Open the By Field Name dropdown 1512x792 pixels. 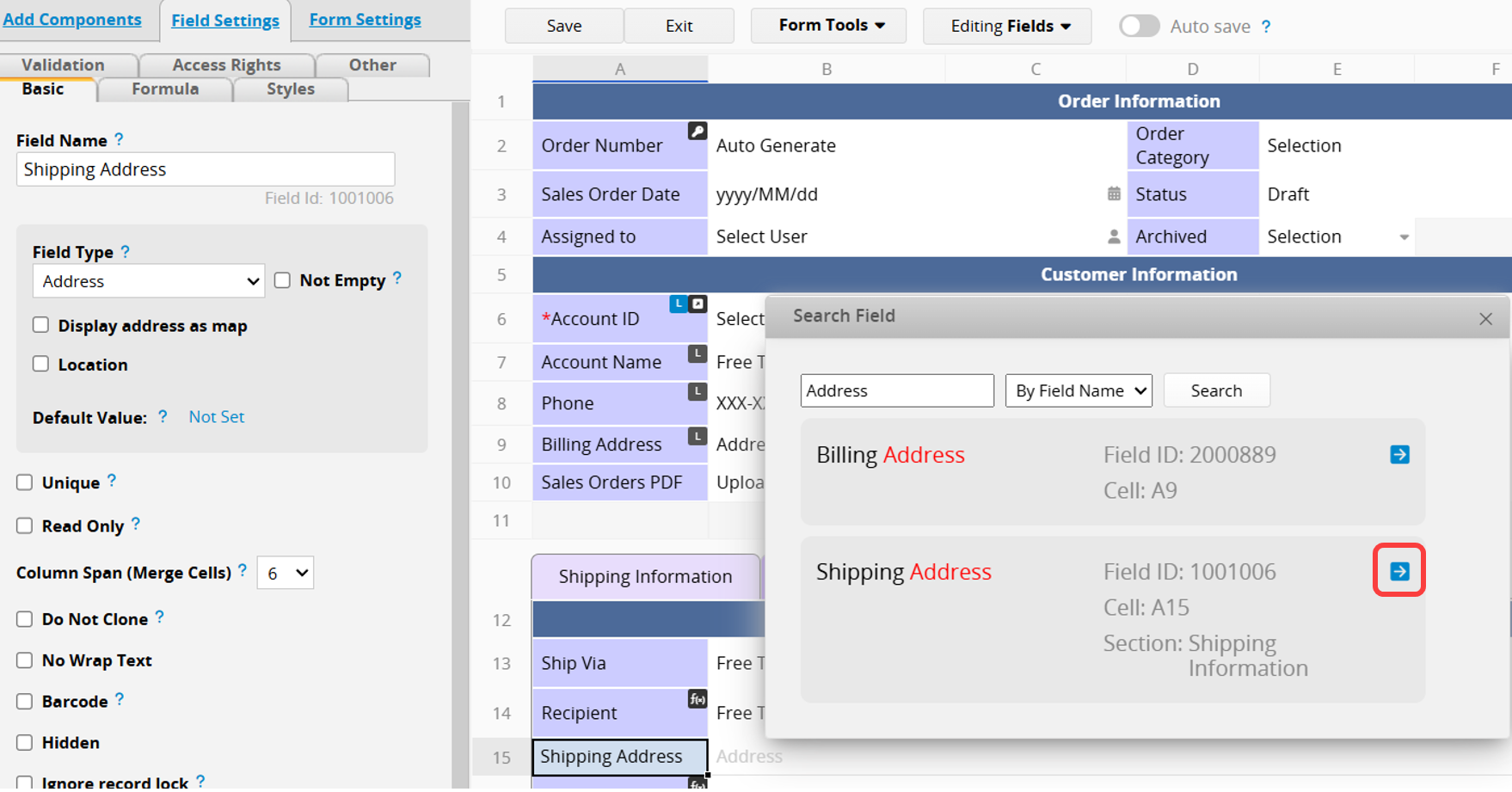point(1078,390)
